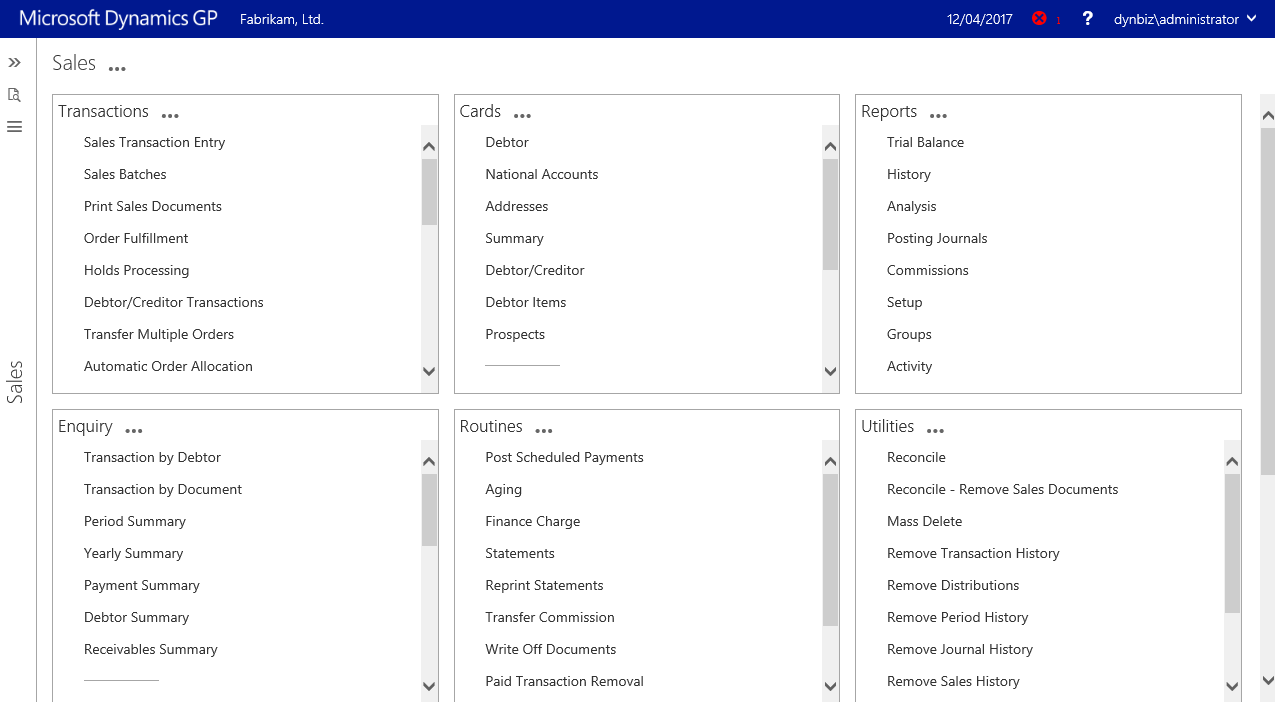Select Transaction by Debtor enquiry

152,457
